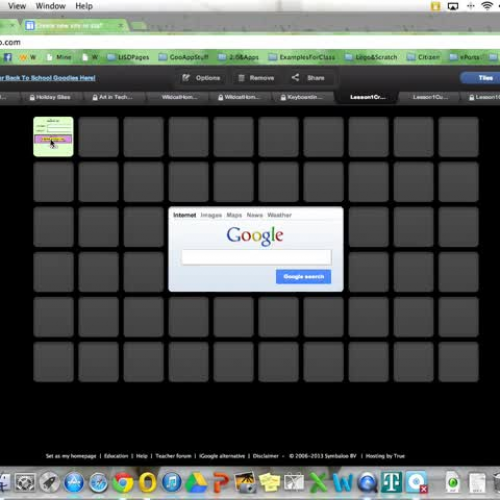Open Word blue W dock icon
The image size is (500, 500).
pyautogui.click(x=343, y=482)
